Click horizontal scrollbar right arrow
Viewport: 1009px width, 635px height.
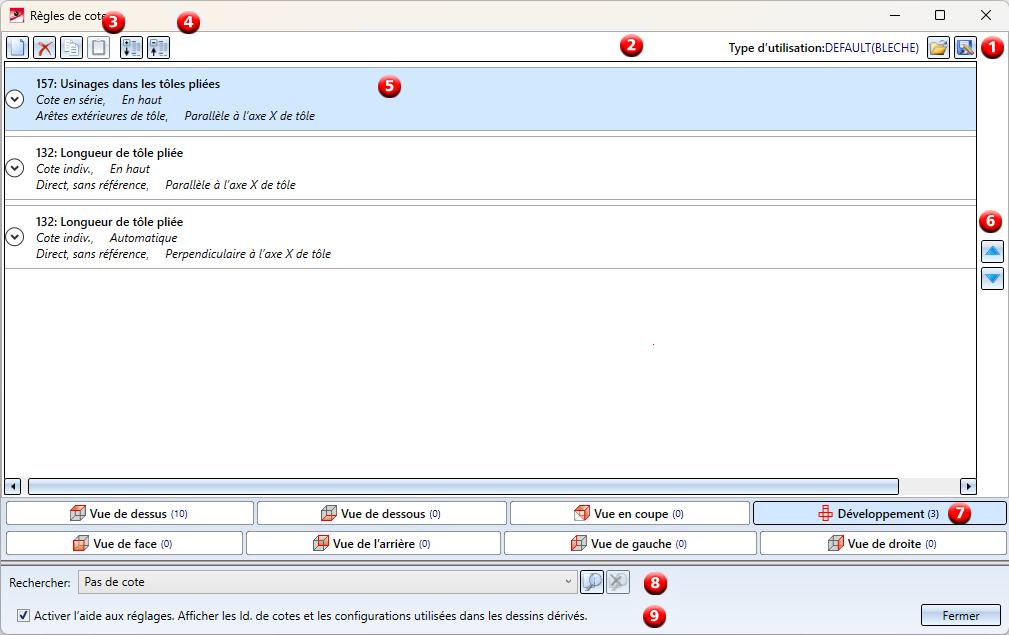click(968, 486)
